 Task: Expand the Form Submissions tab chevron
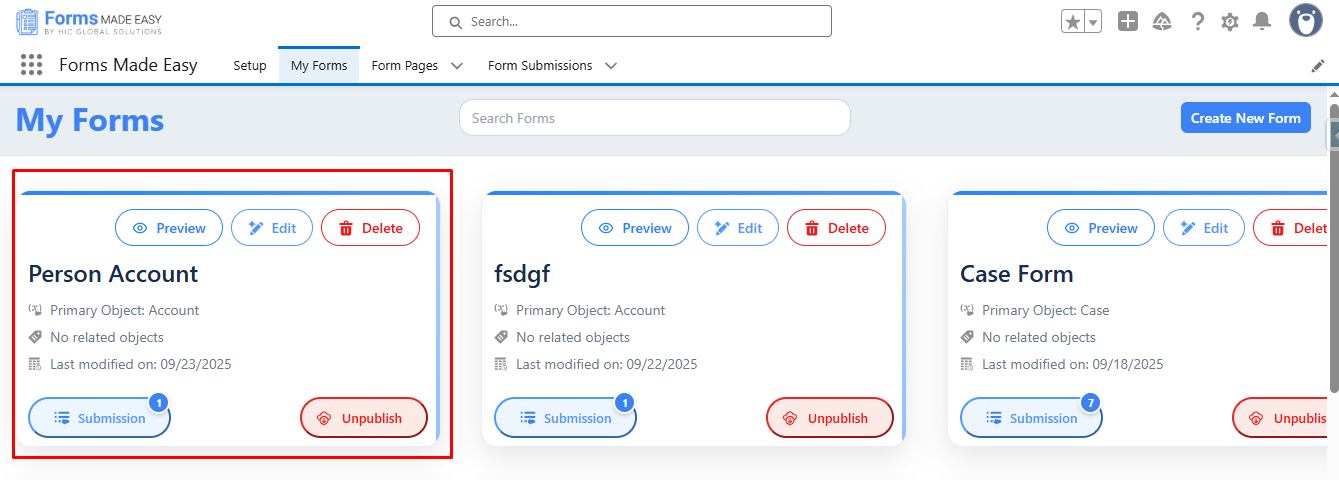(x=611, y=66)
